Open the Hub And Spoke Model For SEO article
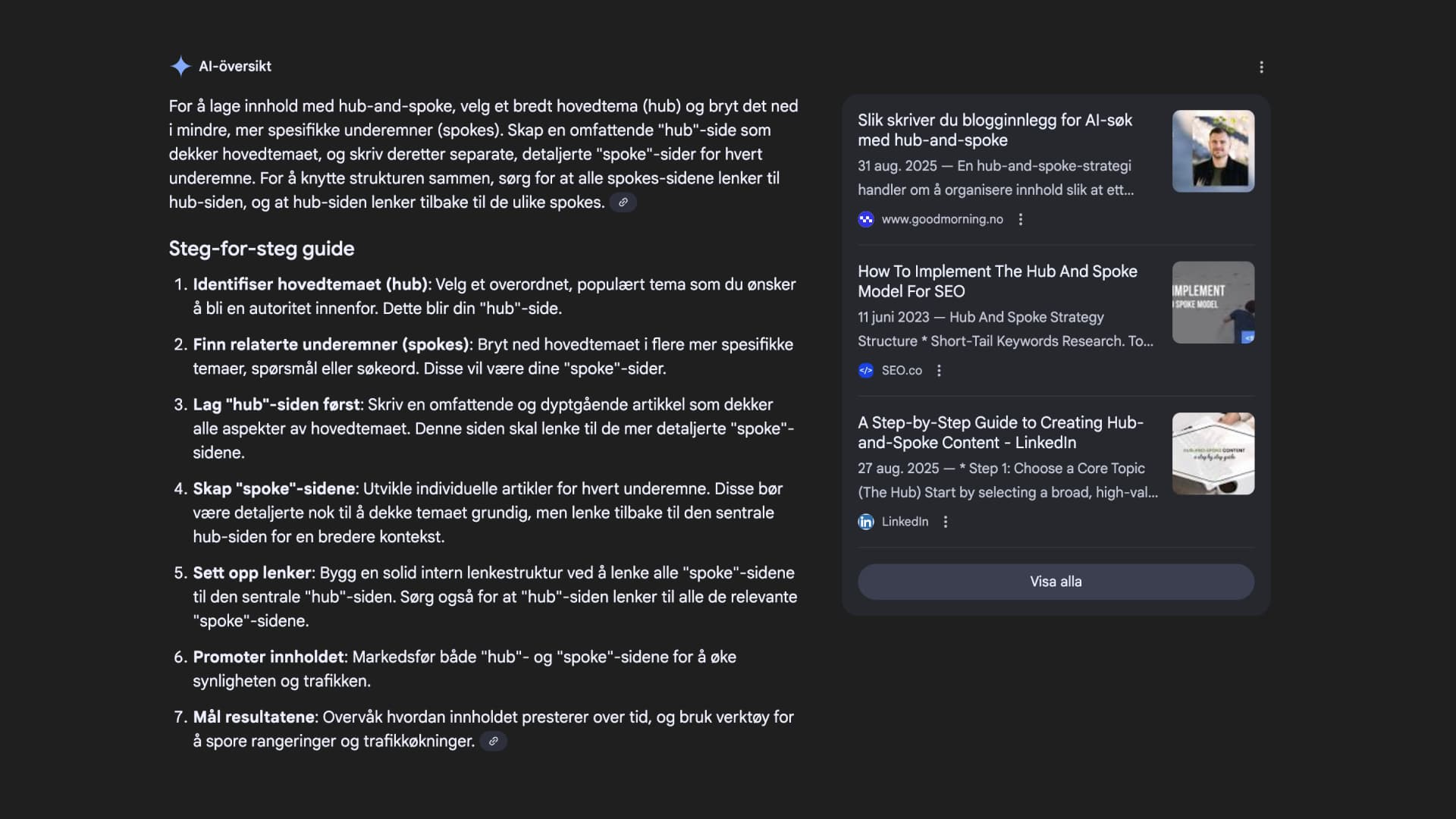The image size is (1456, 819). (x=997, y=281)
